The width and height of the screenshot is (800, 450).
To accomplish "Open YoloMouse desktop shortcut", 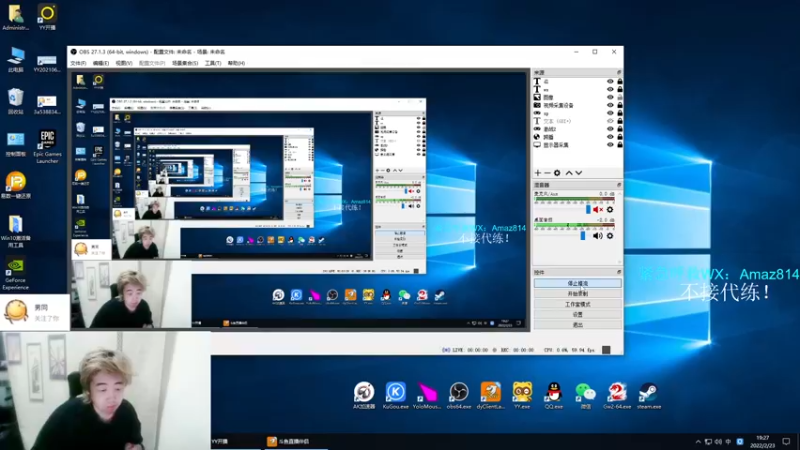I will 427,395.
